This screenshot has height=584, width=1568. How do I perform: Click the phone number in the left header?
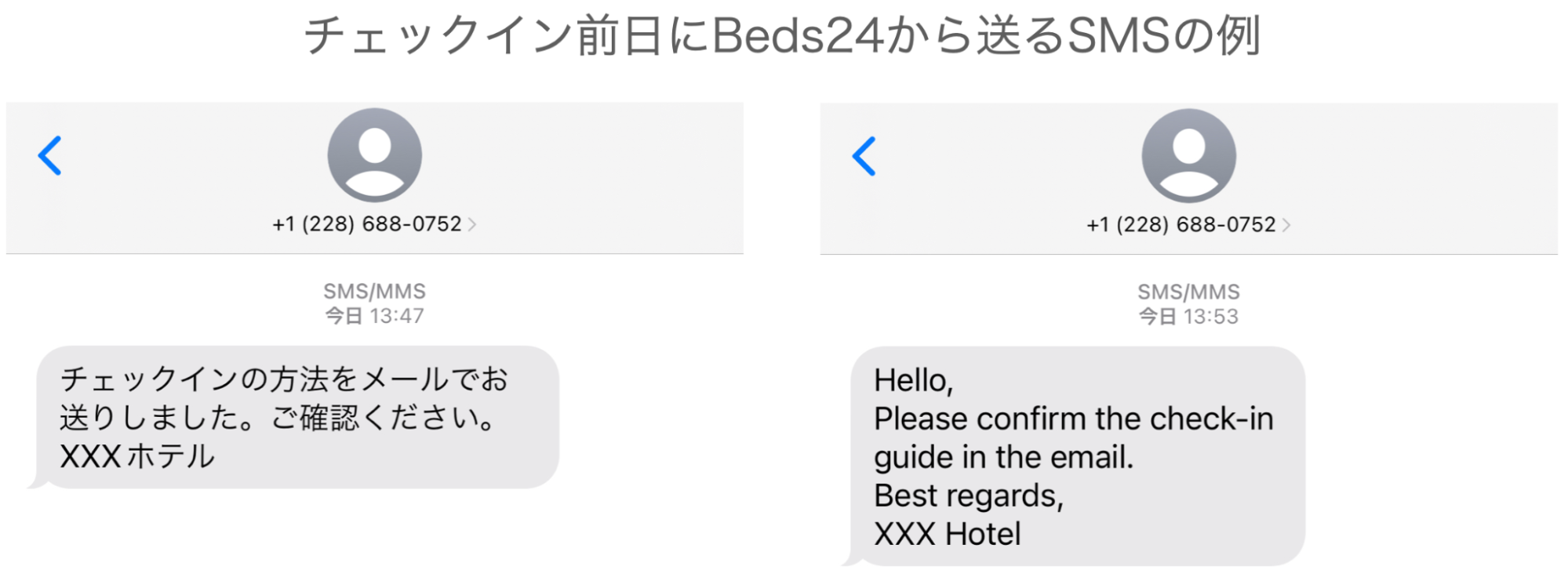coord(366,224)
